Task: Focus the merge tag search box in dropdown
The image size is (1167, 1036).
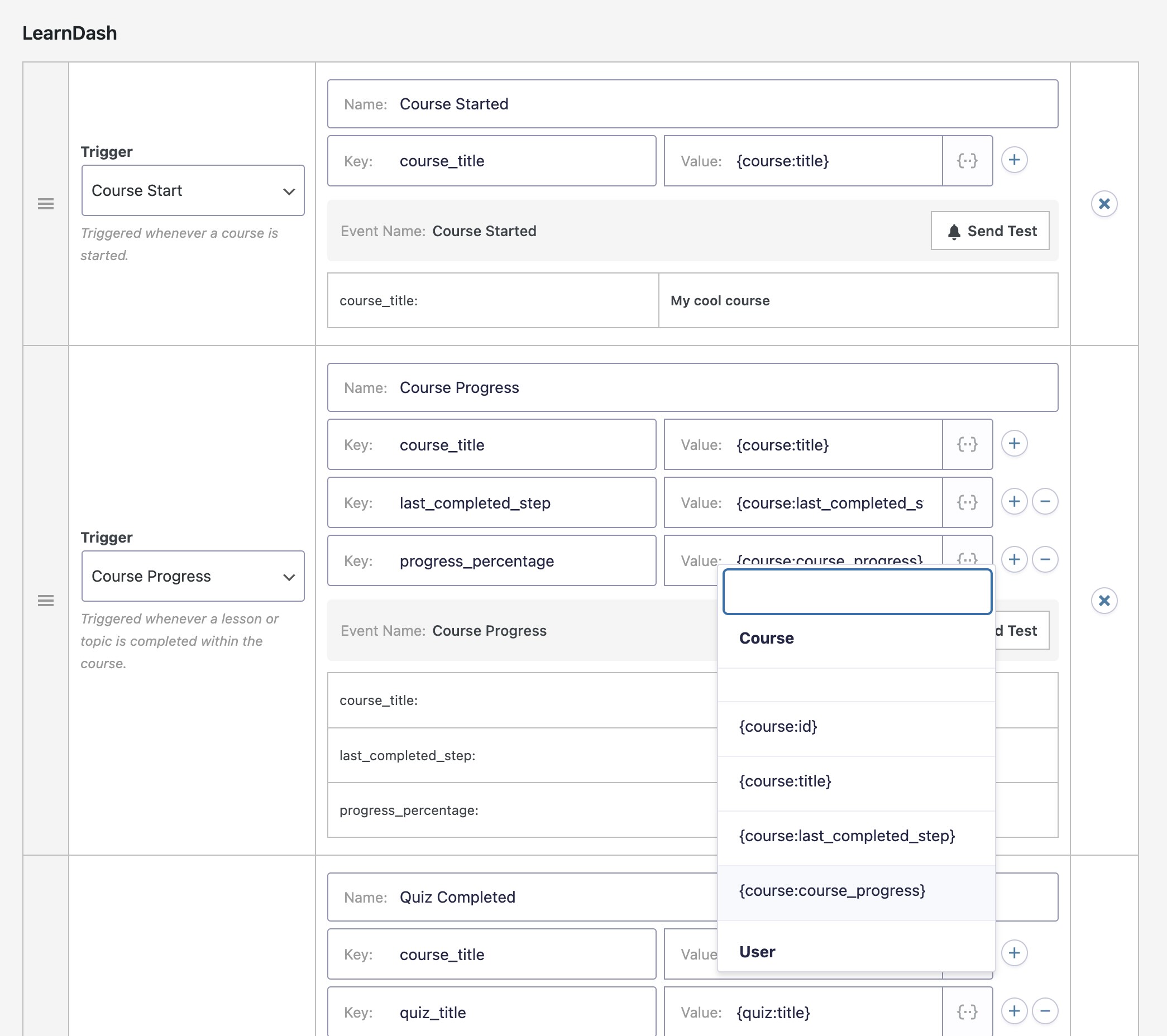Action: click(x=857, y=592)
